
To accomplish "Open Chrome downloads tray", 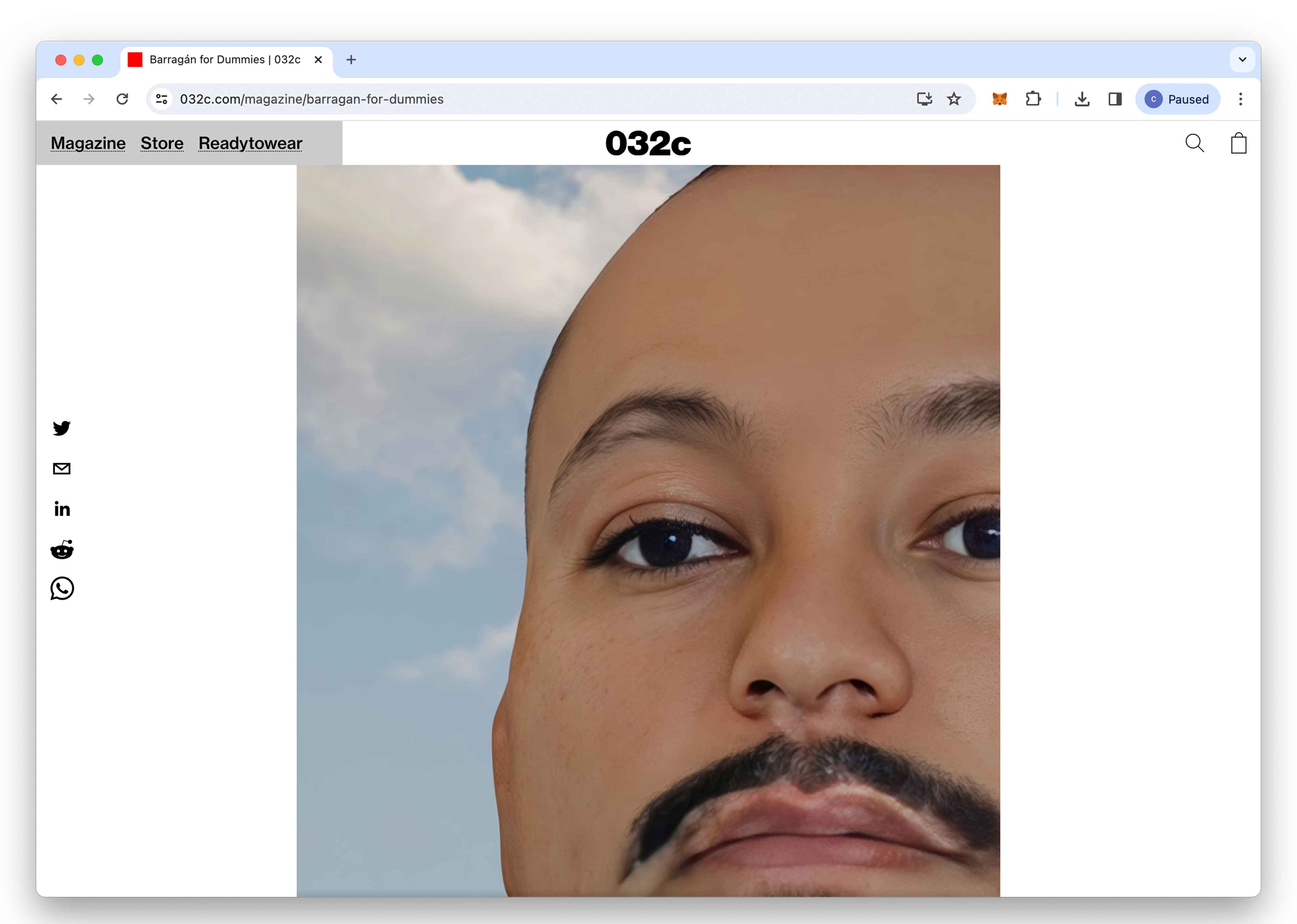I will 1081,99.
